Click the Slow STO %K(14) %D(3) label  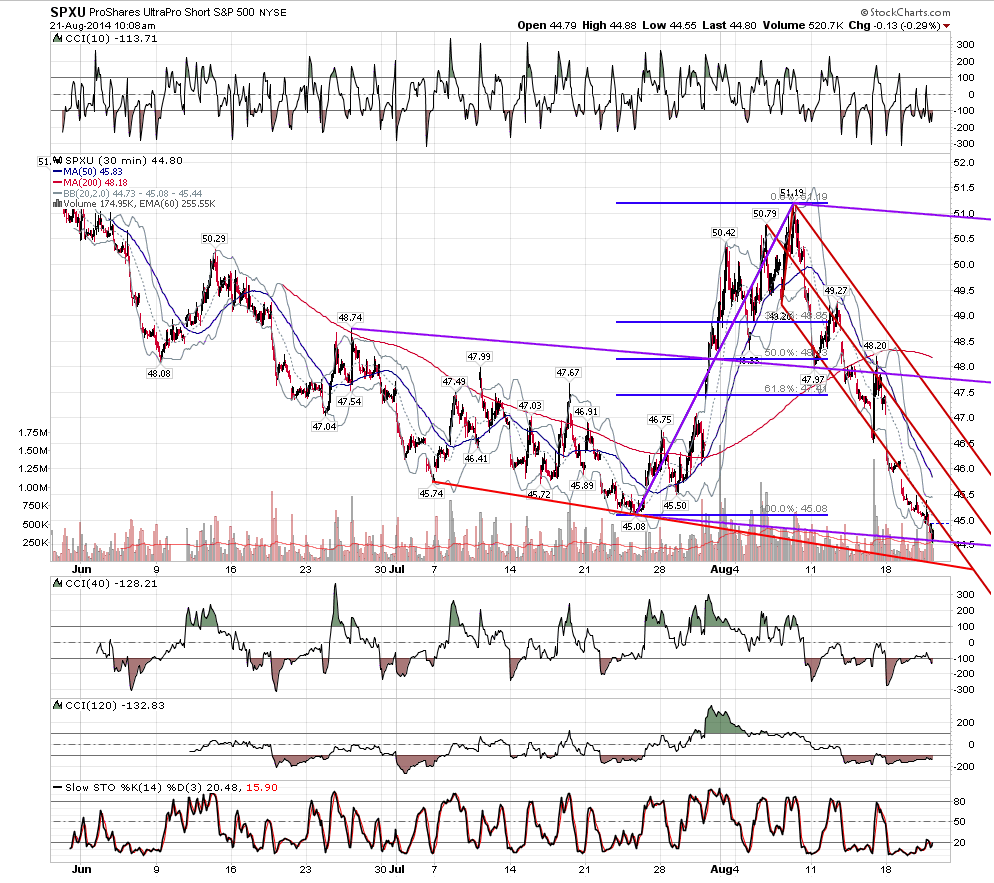[172, 788]
